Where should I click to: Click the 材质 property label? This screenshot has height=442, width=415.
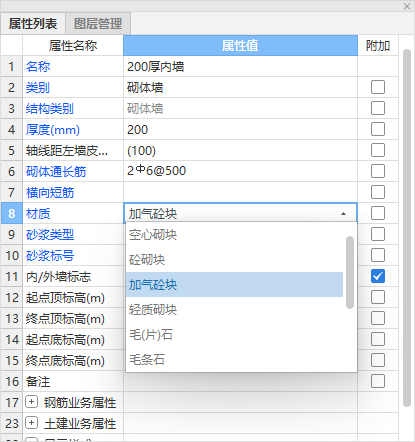pos(38,214)
